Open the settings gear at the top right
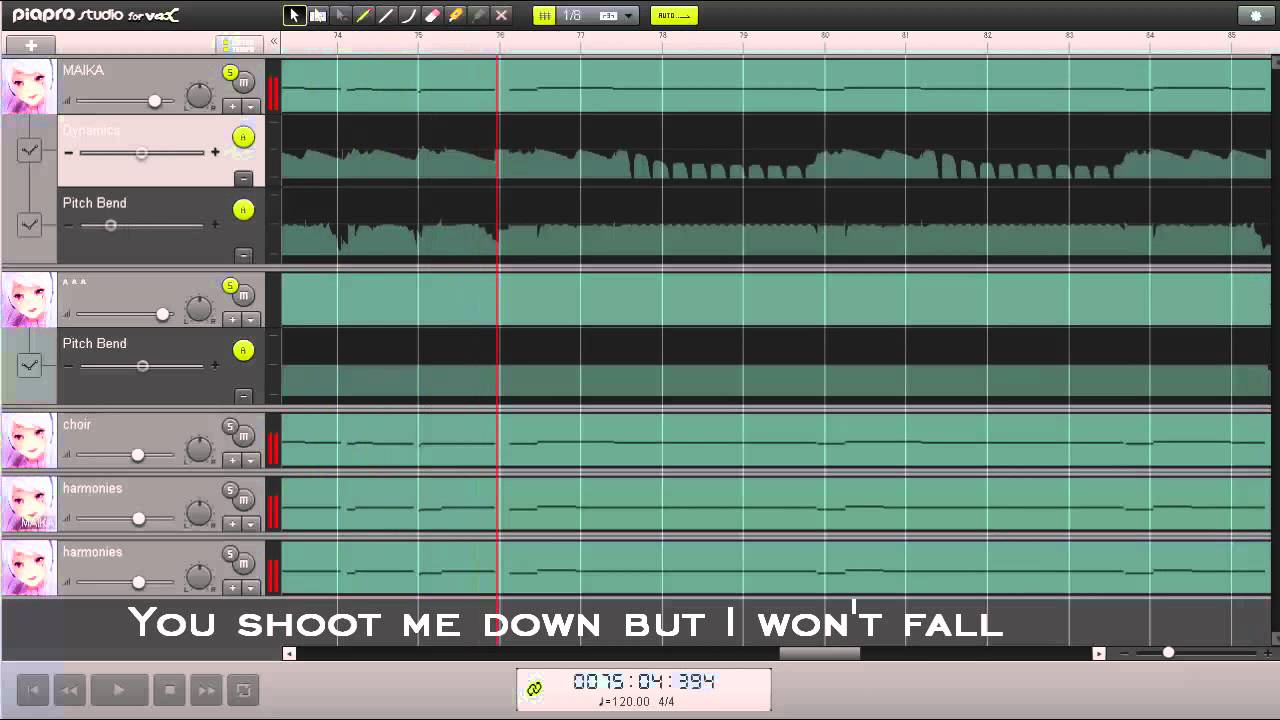The image size is (1280, 720). point(1256,15)
